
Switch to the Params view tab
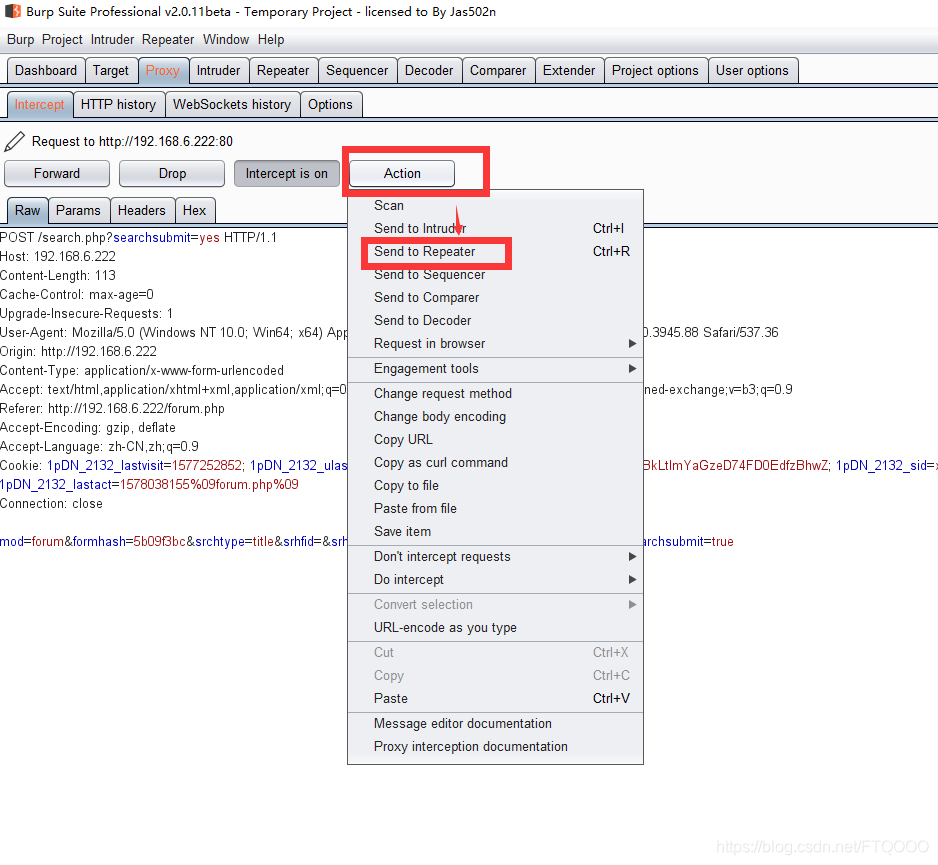(78, 211)
